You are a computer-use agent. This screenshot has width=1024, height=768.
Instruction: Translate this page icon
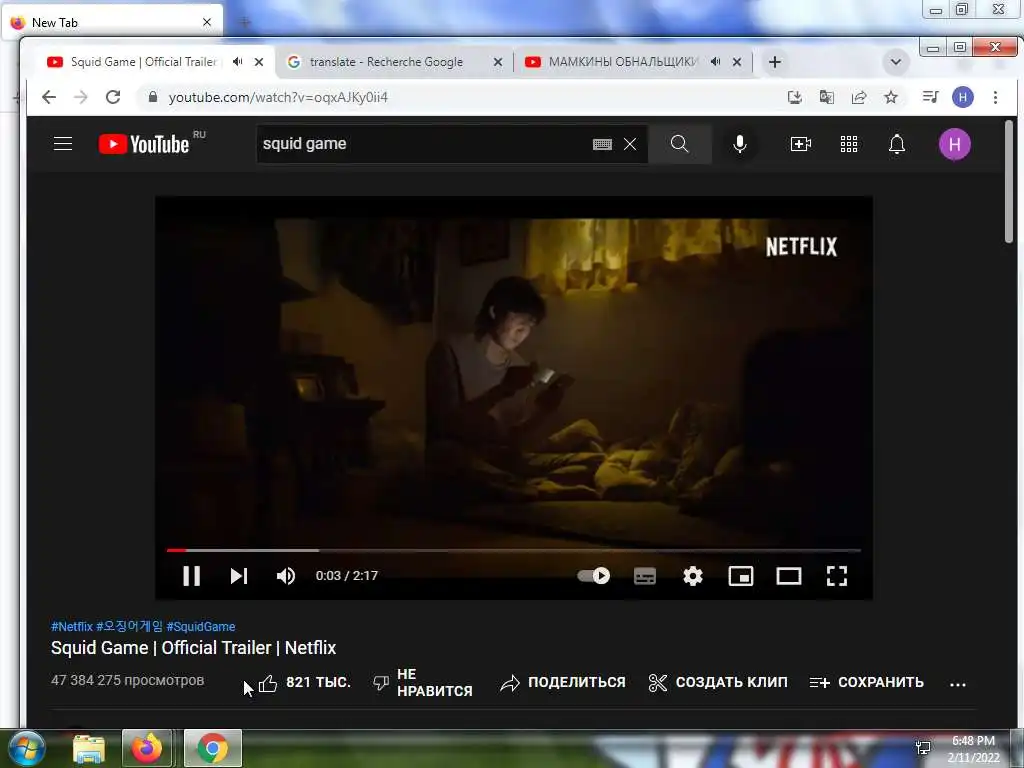826,97
